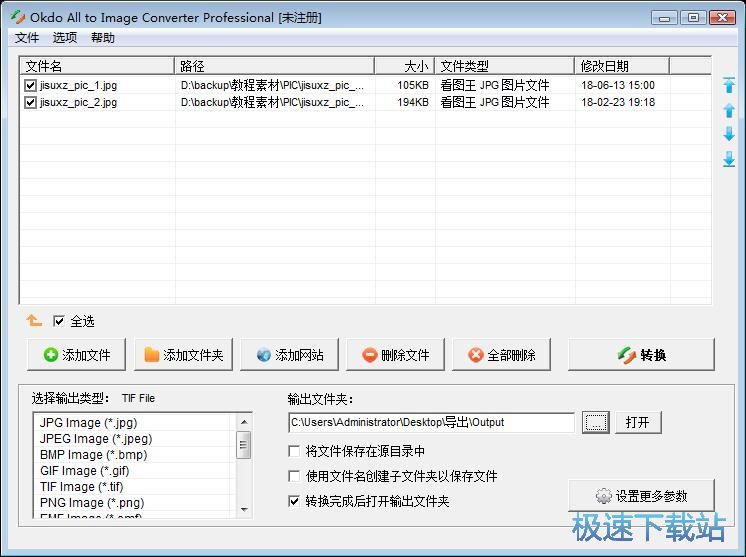Sort list by 文件类型 column header

(505, 66)
